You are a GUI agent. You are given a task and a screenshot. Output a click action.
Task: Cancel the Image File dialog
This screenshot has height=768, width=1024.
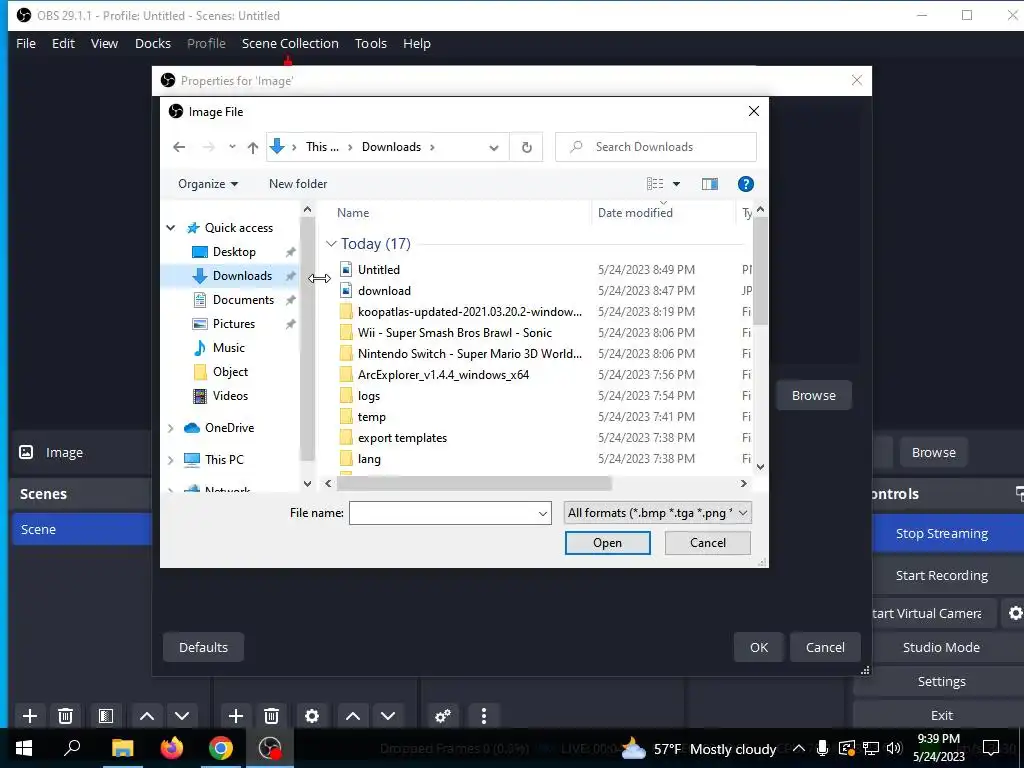[x=707, y=543]
